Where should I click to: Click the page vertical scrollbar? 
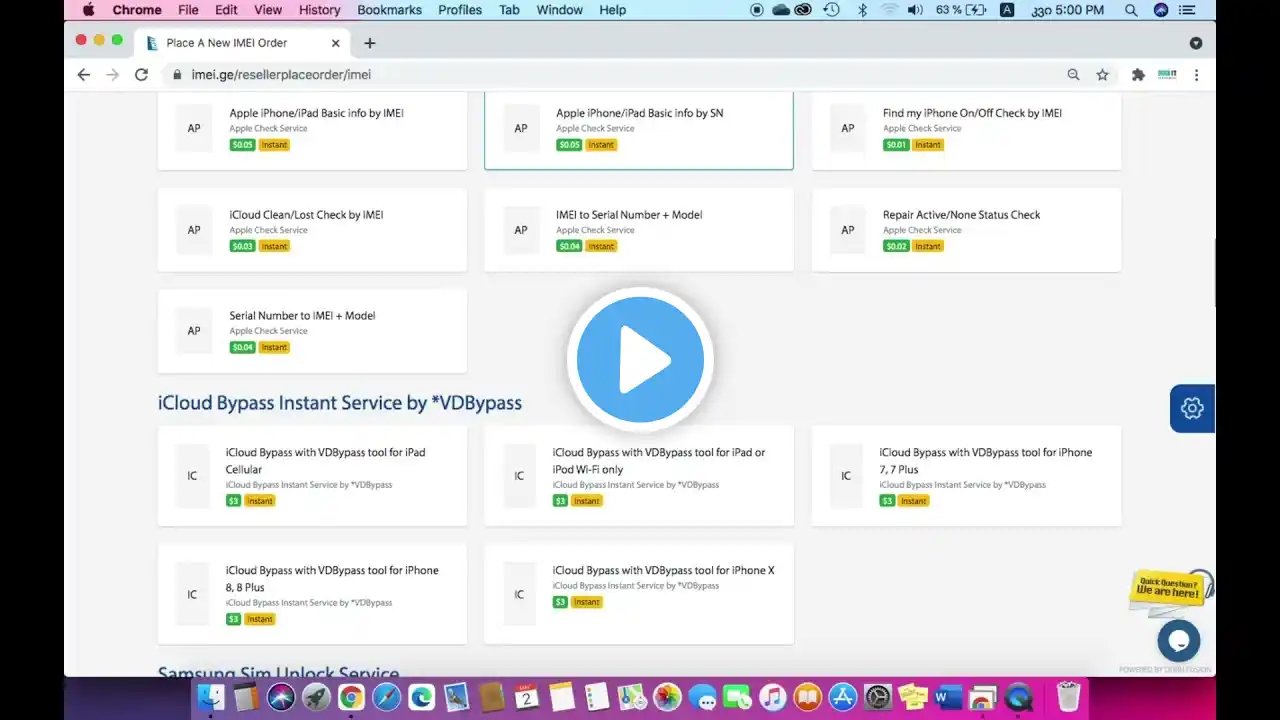pyautogui.click(x=1213, y=272)
